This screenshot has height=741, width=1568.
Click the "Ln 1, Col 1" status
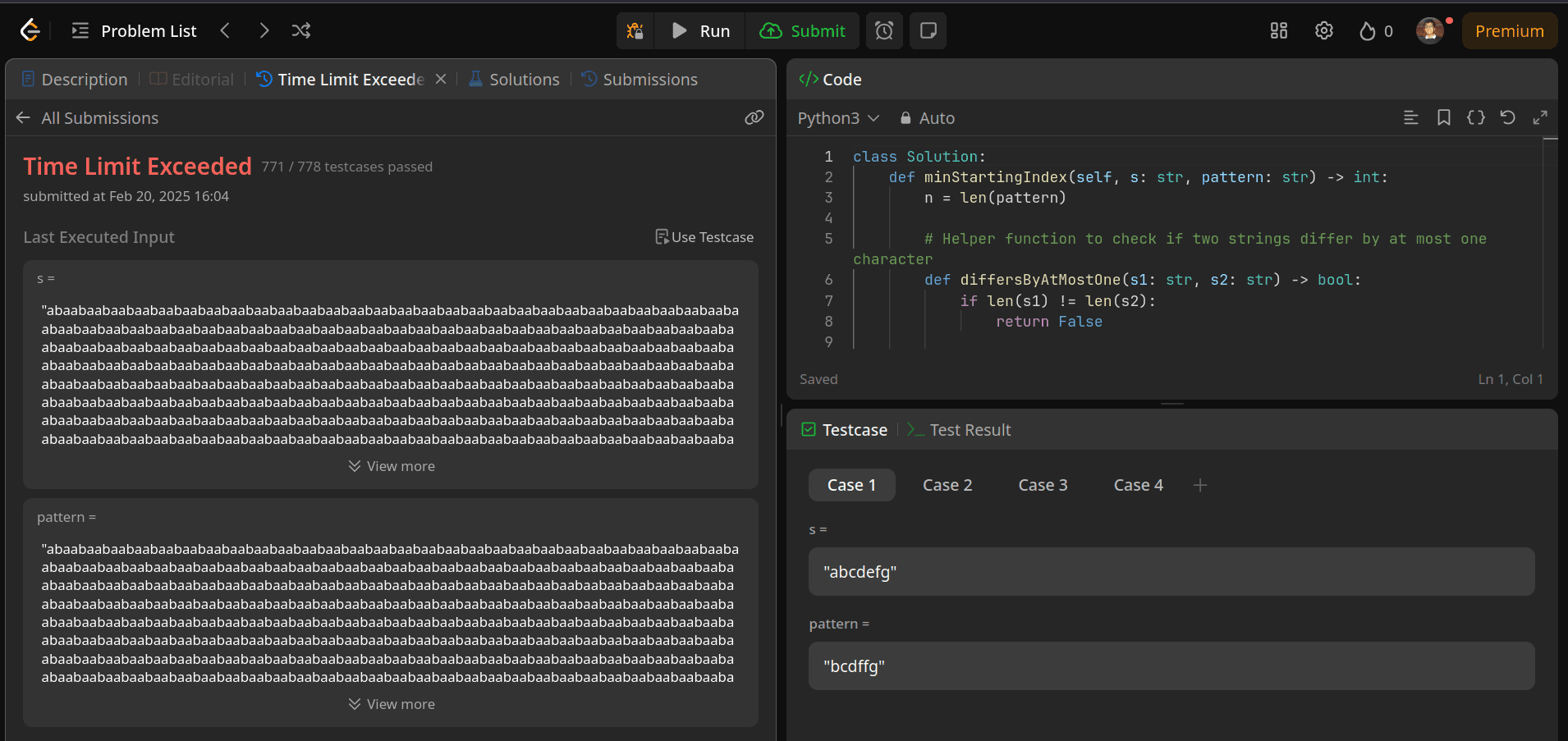click(1511, 379)
